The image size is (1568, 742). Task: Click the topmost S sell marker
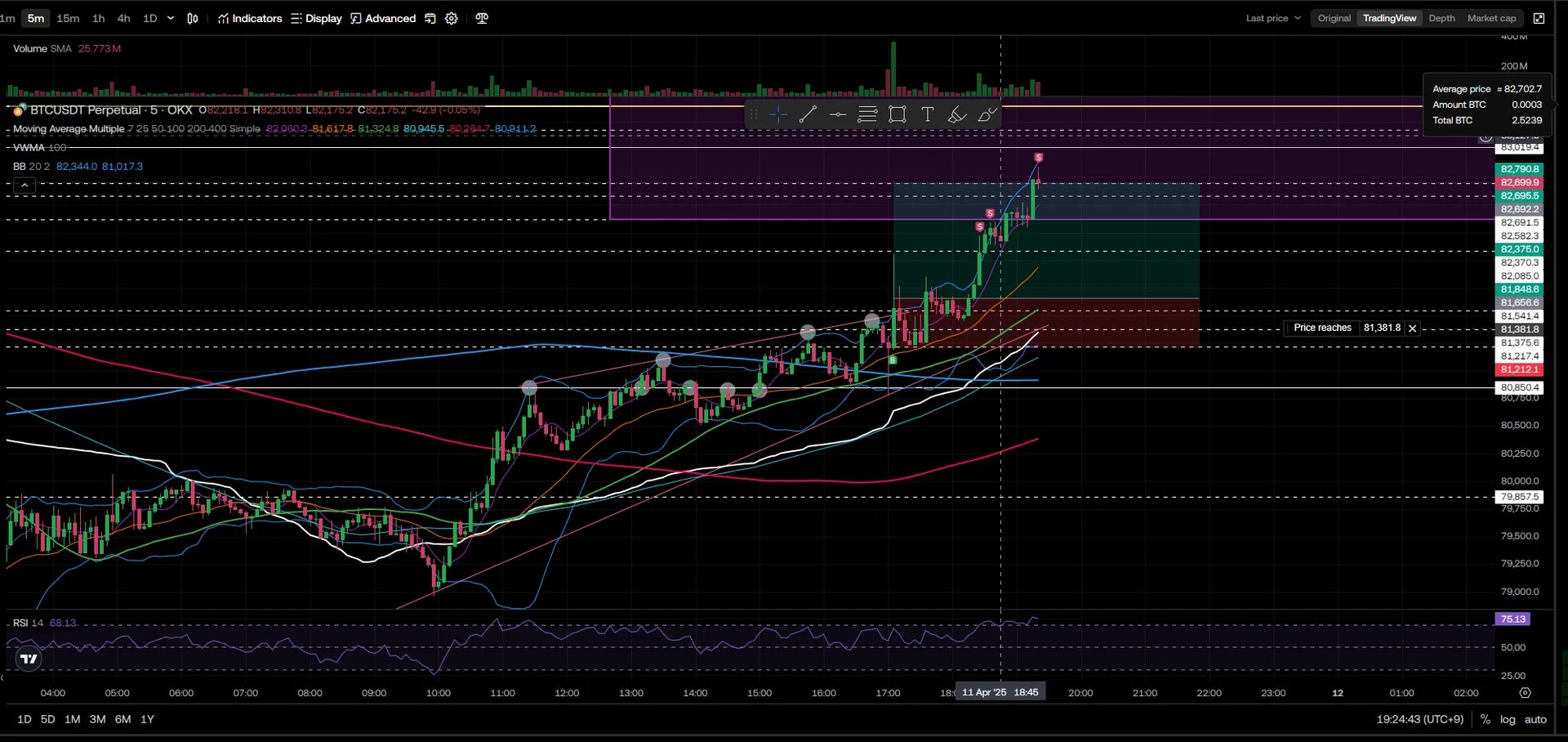point(1039,157)
